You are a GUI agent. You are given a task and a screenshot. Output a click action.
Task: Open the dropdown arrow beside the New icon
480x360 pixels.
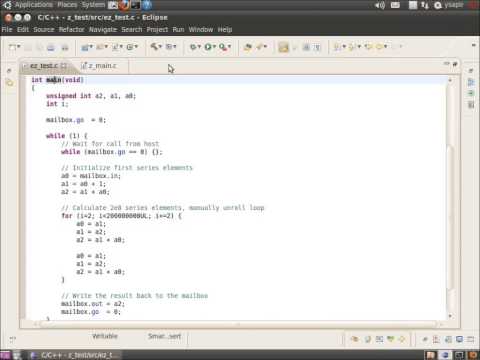[19, 47]
